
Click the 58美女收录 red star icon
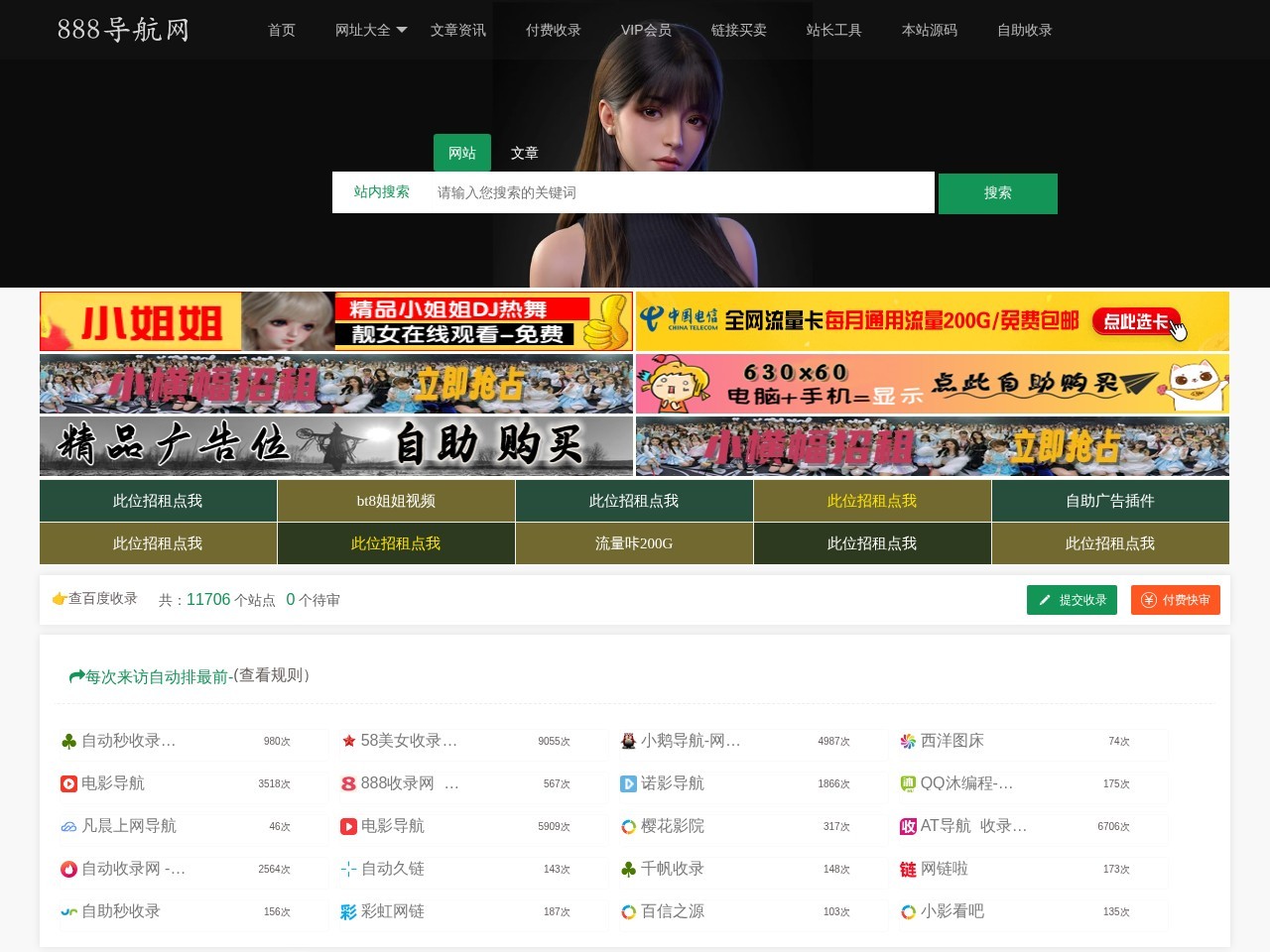click(x=348, y=741)
